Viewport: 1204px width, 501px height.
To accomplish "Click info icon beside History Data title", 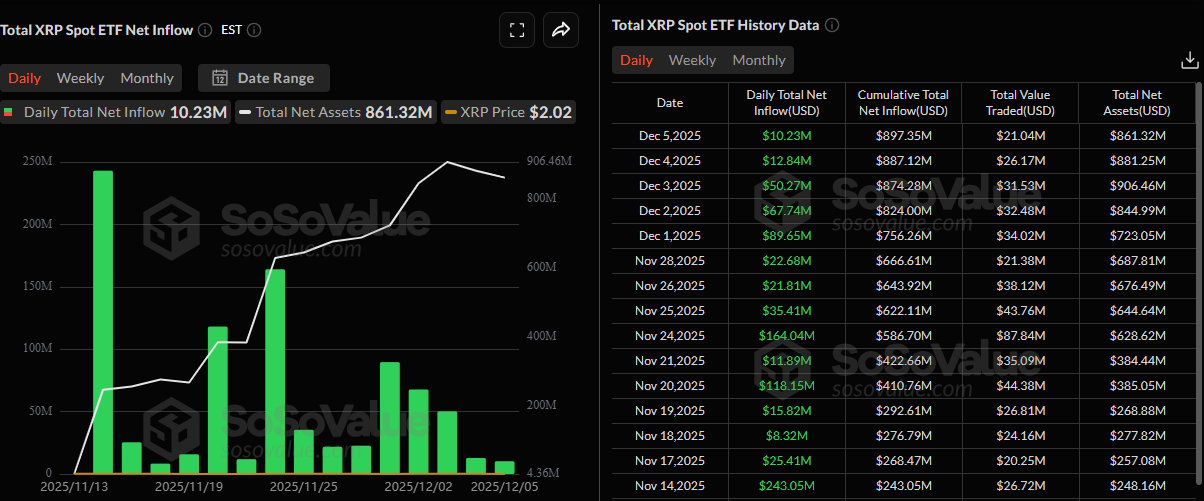I will 832,25.
